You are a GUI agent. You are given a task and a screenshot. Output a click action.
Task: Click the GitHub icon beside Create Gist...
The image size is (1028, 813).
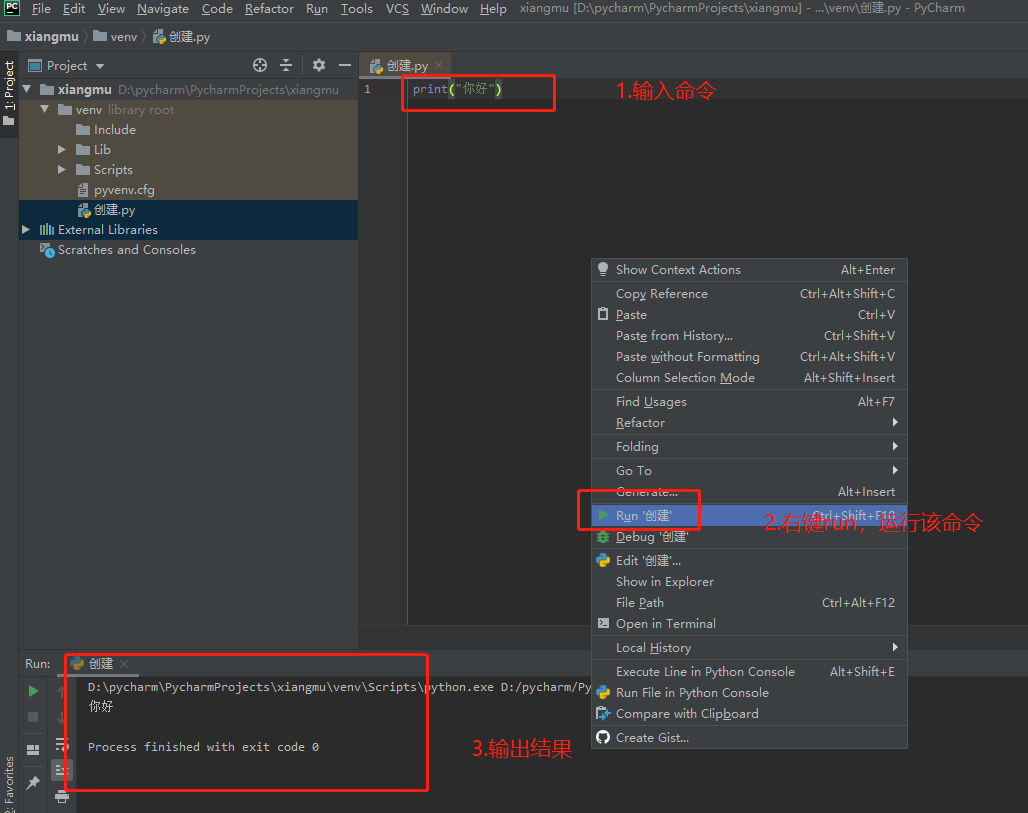pos(603,737)
